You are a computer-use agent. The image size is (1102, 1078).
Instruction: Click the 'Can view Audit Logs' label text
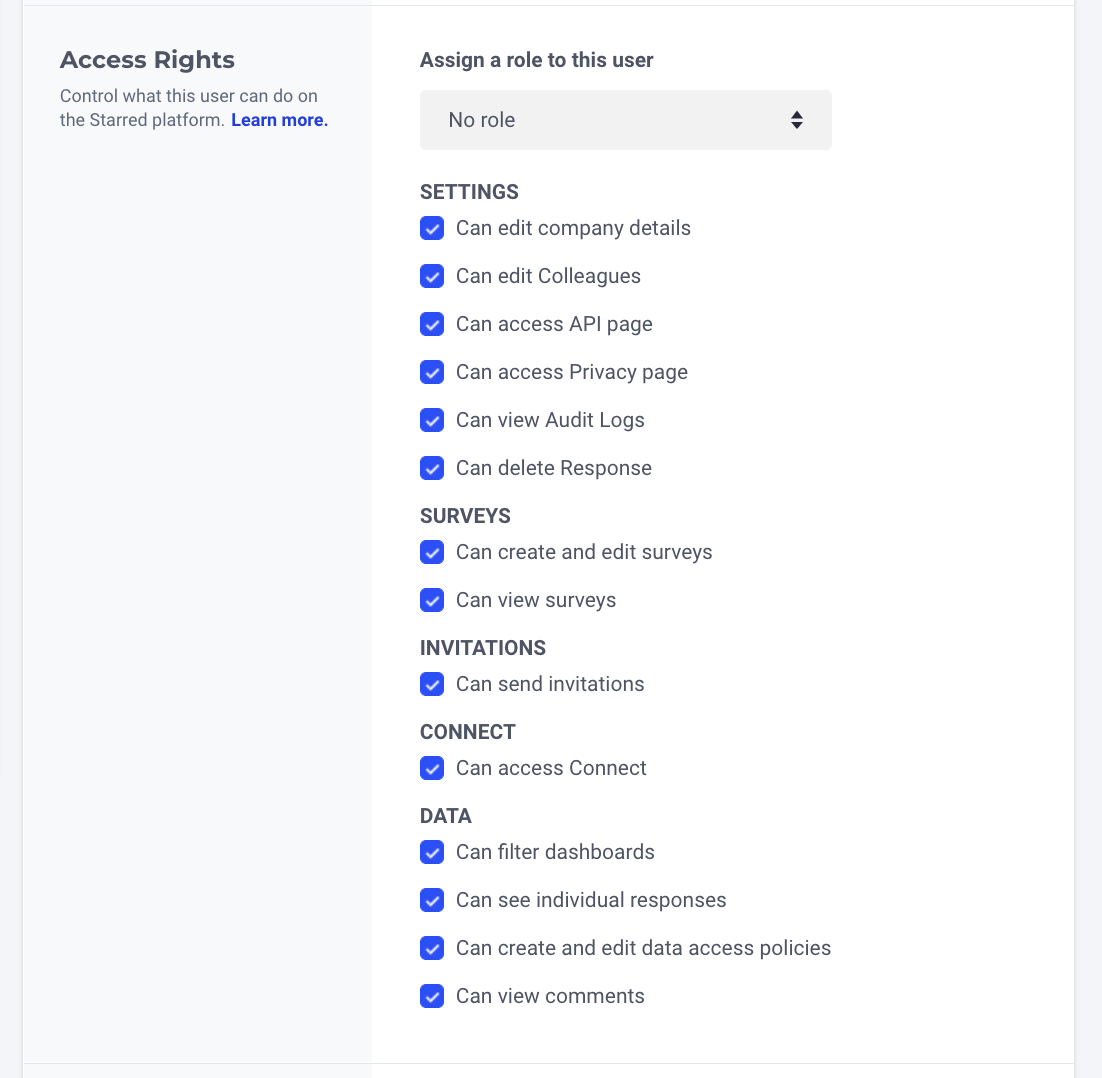tap(550, 420)
